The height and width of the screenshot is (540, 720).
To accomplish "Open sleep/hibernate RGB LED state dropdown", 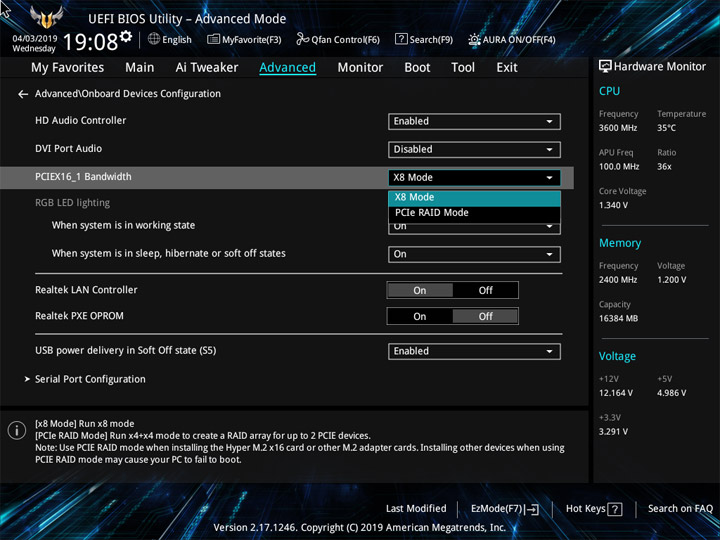I will point(474,254).
